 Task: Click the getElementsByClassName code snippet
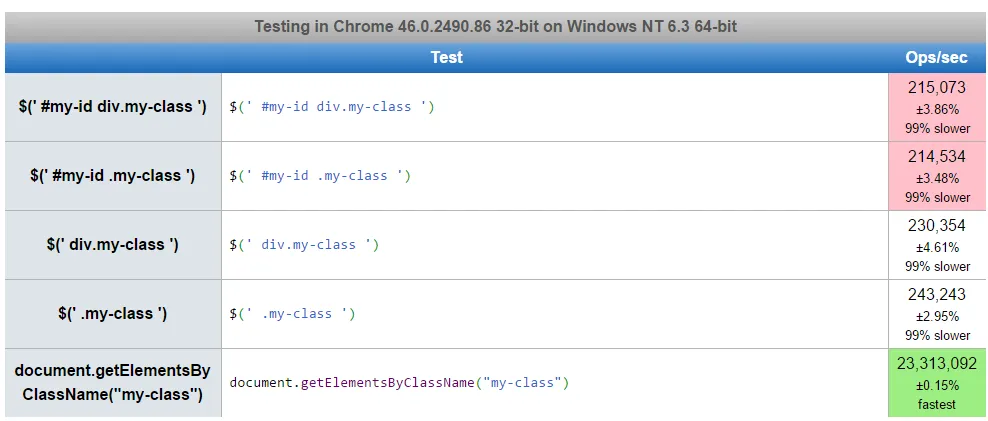(399, 382)
